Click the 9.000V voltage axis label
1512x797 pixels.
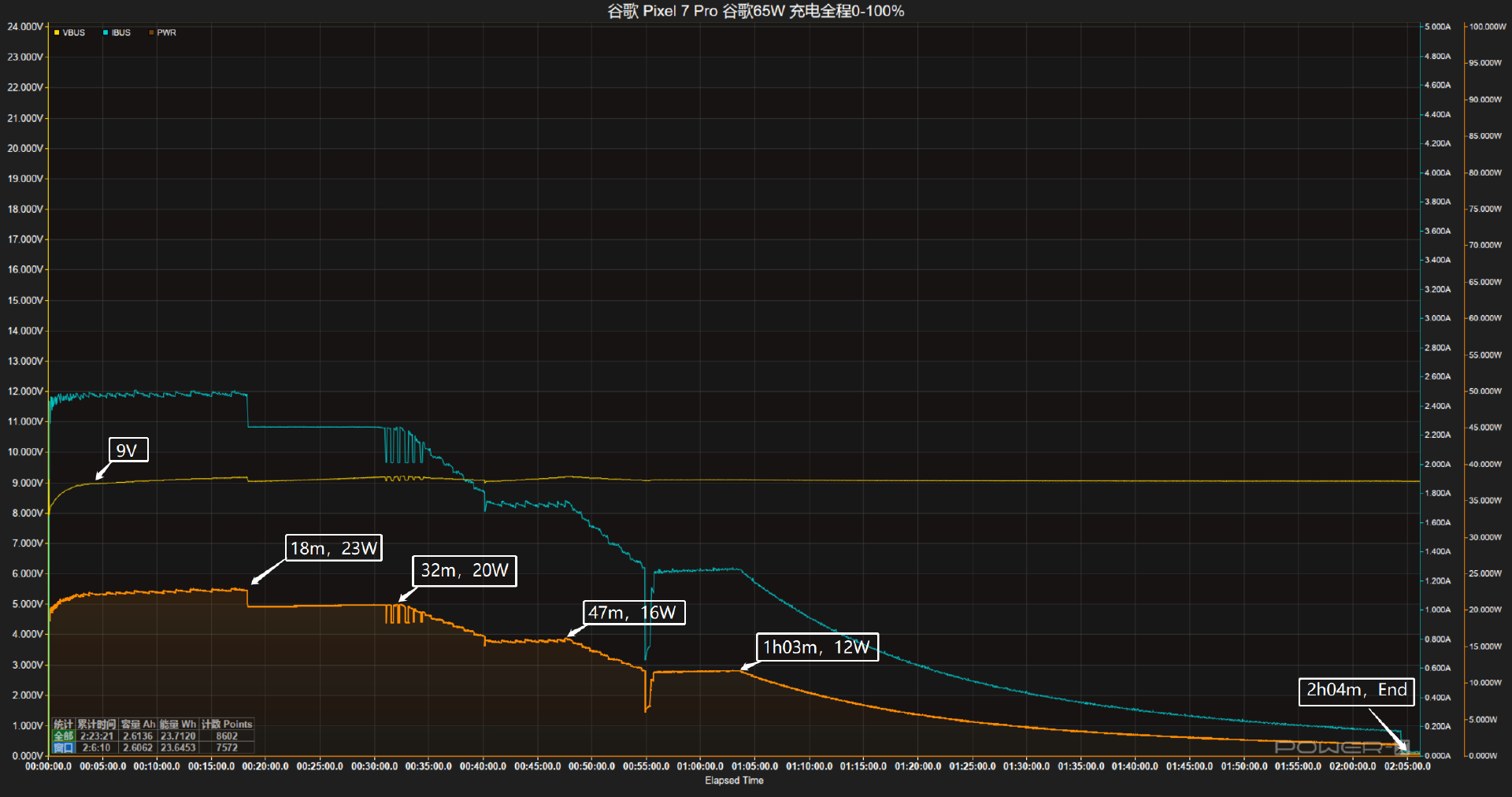coord(28,483)
